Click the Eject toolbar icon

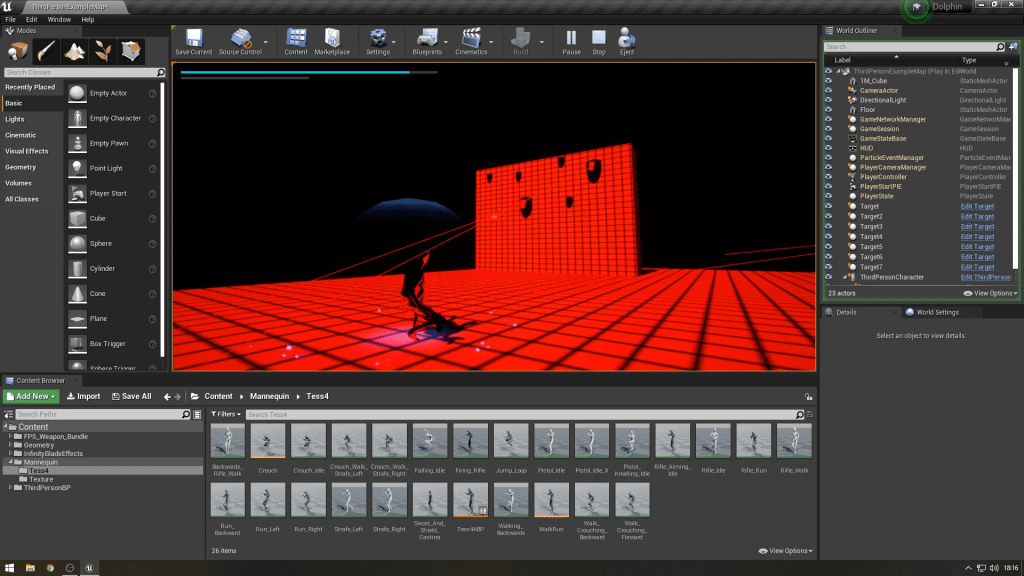(627, 41)
